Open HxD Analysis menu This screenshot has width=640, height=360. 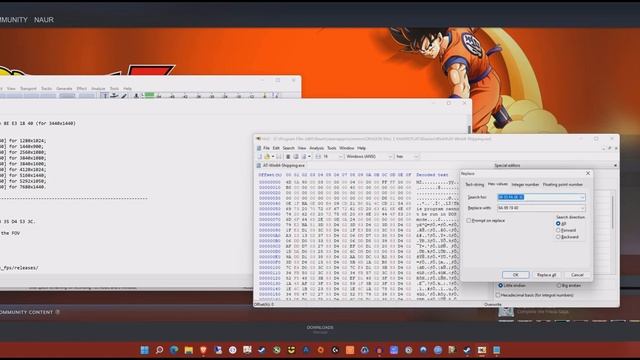pos(316,148)
